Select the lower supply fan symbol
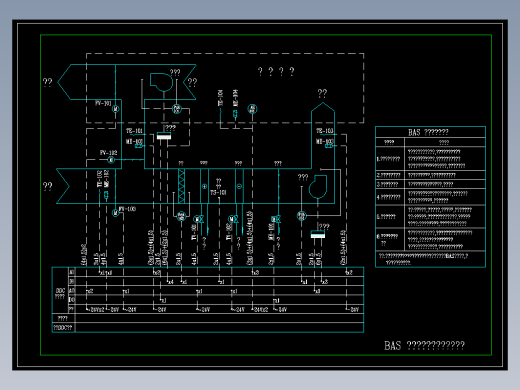The width and height of the screenshot is (520, 390). (318, 187)
